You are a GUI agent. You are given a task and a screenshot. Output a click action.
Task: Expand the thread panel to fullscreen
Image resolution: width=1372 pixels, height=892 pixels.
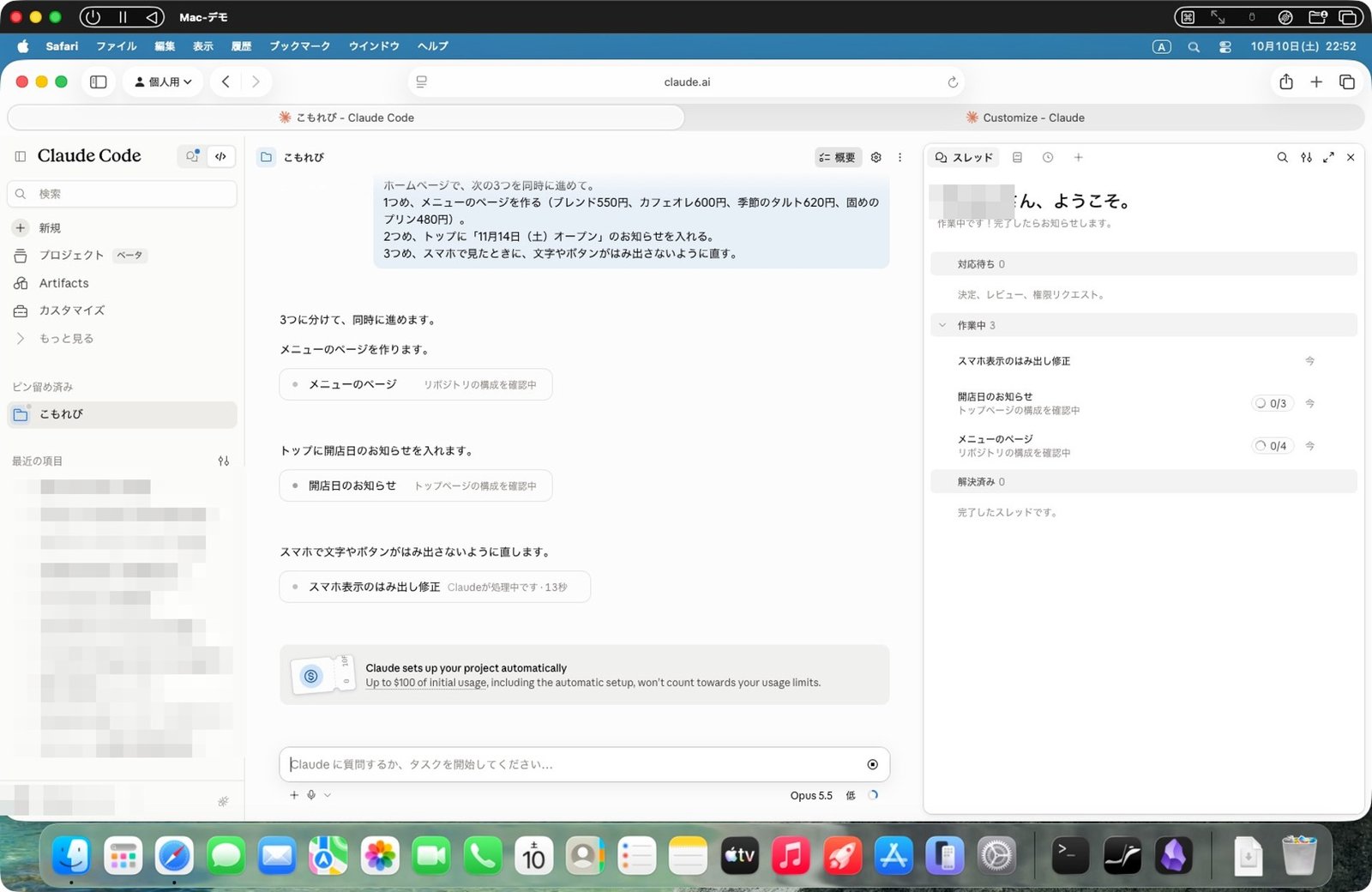[1328, 157]
